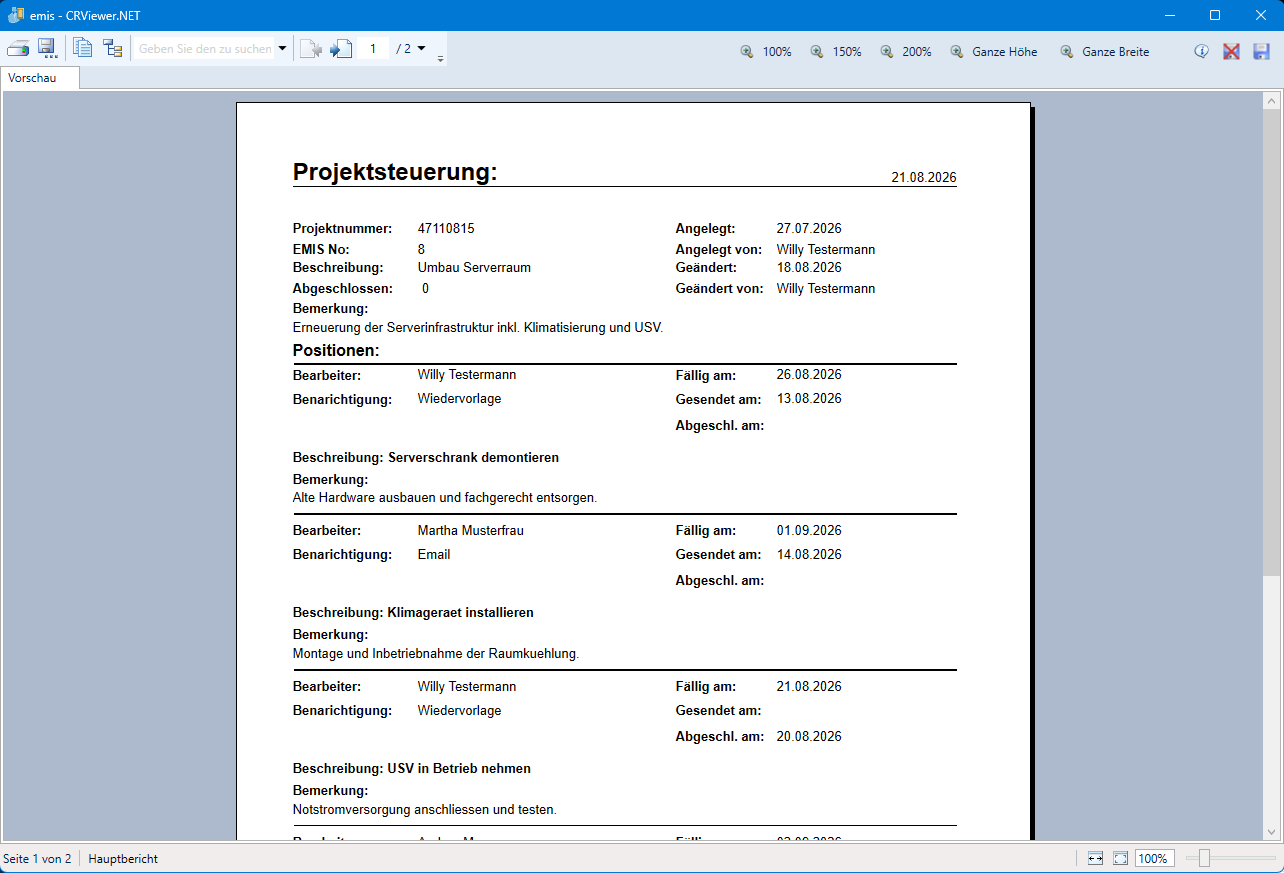The image size is (1284, 873).
Task: Go to the next page icon
Action: pyautogui.click(x=341, y=49)
